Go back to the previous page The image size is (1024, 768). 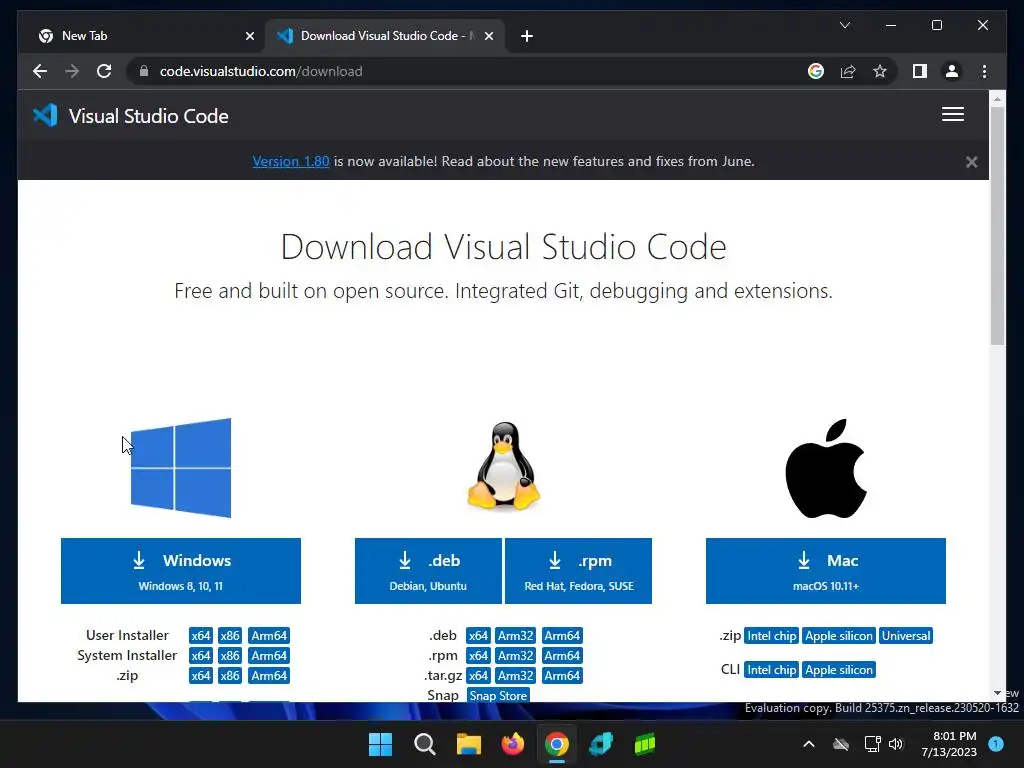coord(40,71)
